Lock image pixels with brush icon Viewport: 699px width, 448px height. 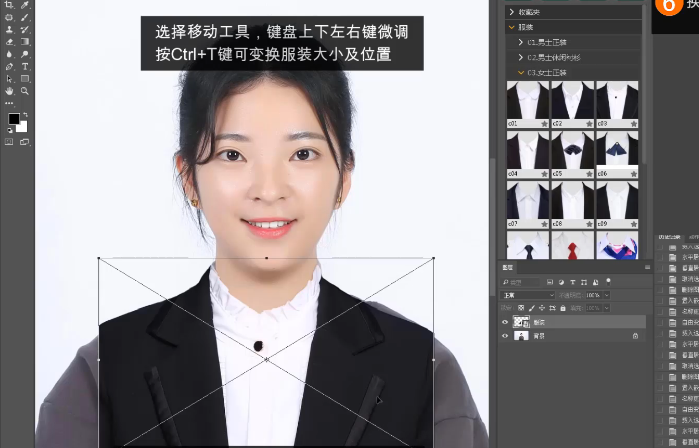pyautogui.click(x=531, y=308)
